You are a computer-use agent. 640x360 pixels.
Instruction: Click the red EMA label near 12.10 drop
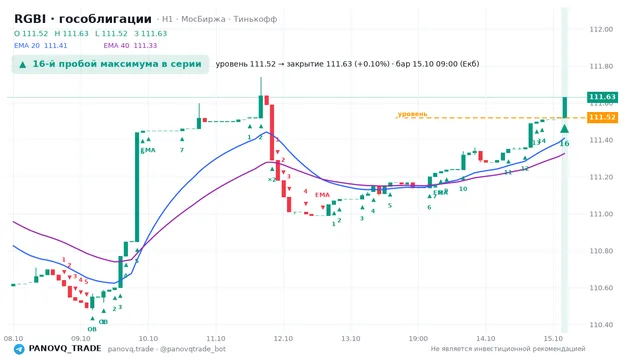tap(322, 195)
